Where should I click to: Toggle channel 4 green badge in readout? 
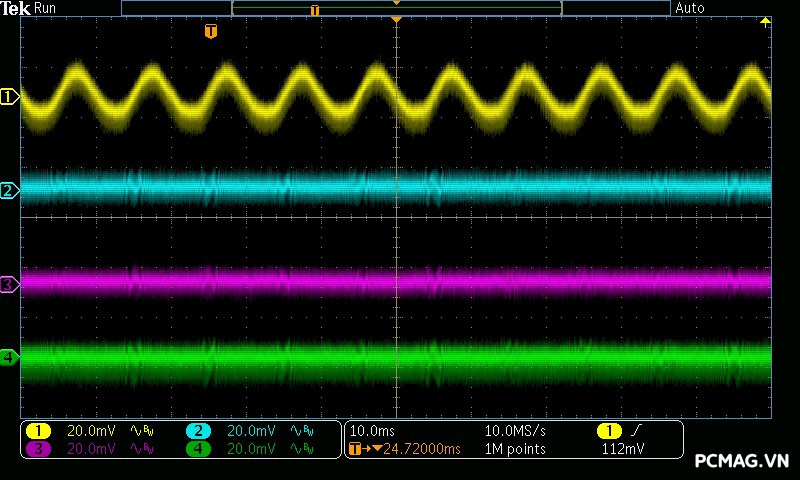tap(198, 449)
